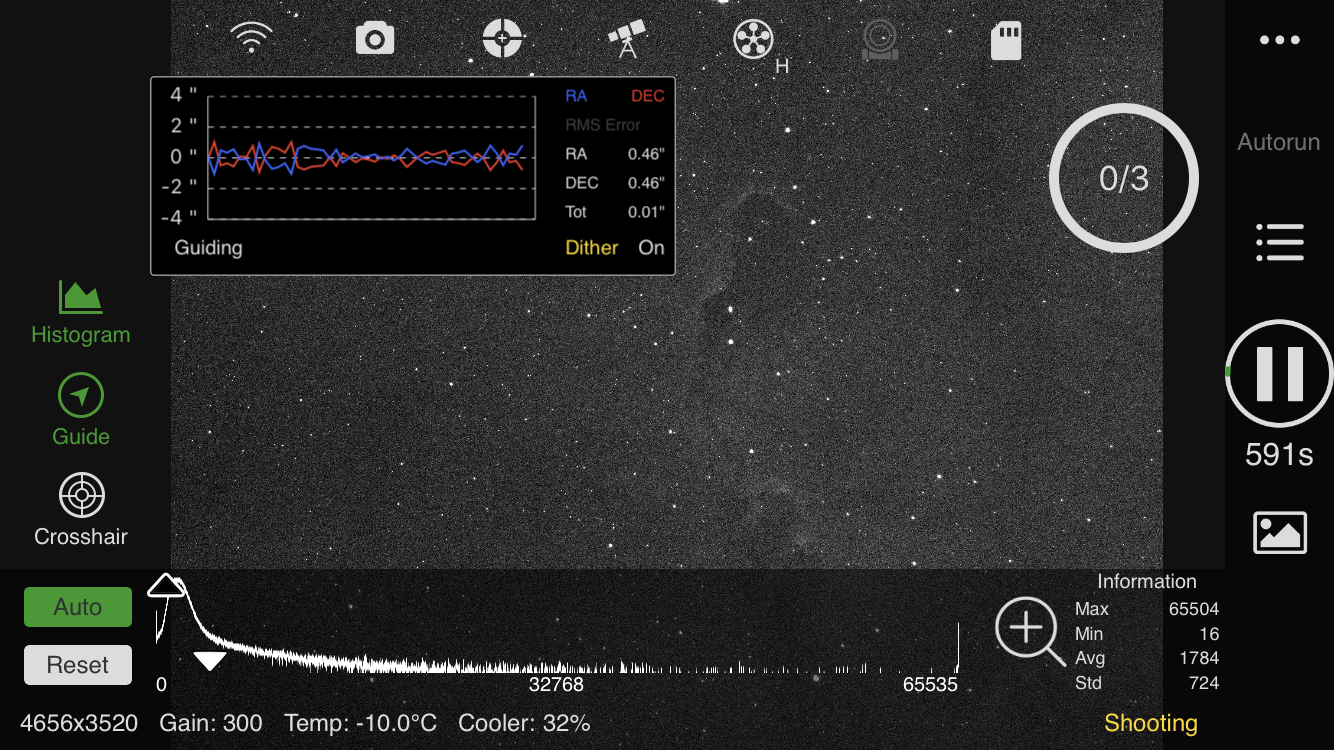The height and width of the screenshot is (750, 1334).
Task: Click the solid lower histogram triangle handle
Action: (210, 661)
